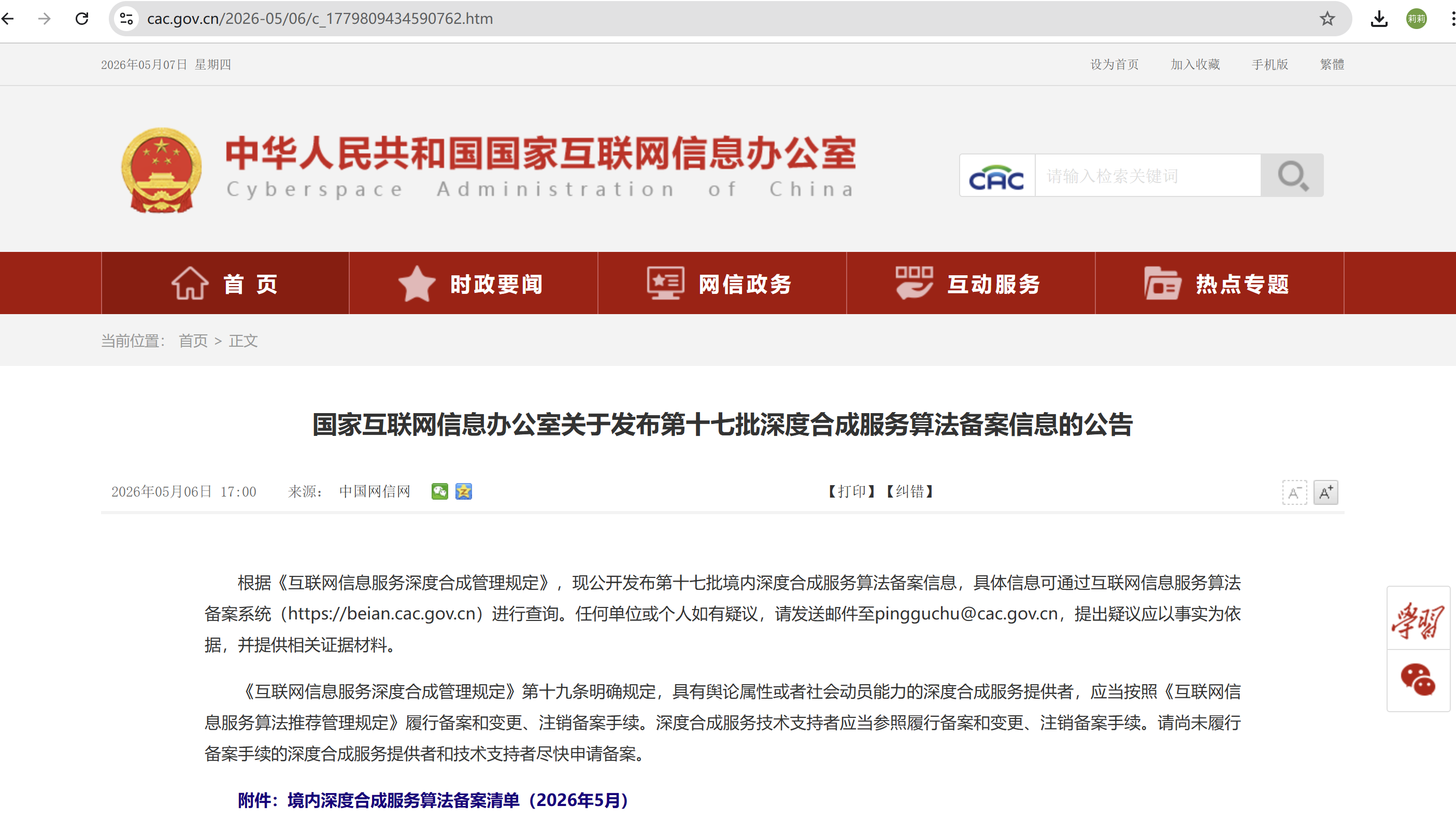Click 正文 in the breadcrumb

point(243,341)
